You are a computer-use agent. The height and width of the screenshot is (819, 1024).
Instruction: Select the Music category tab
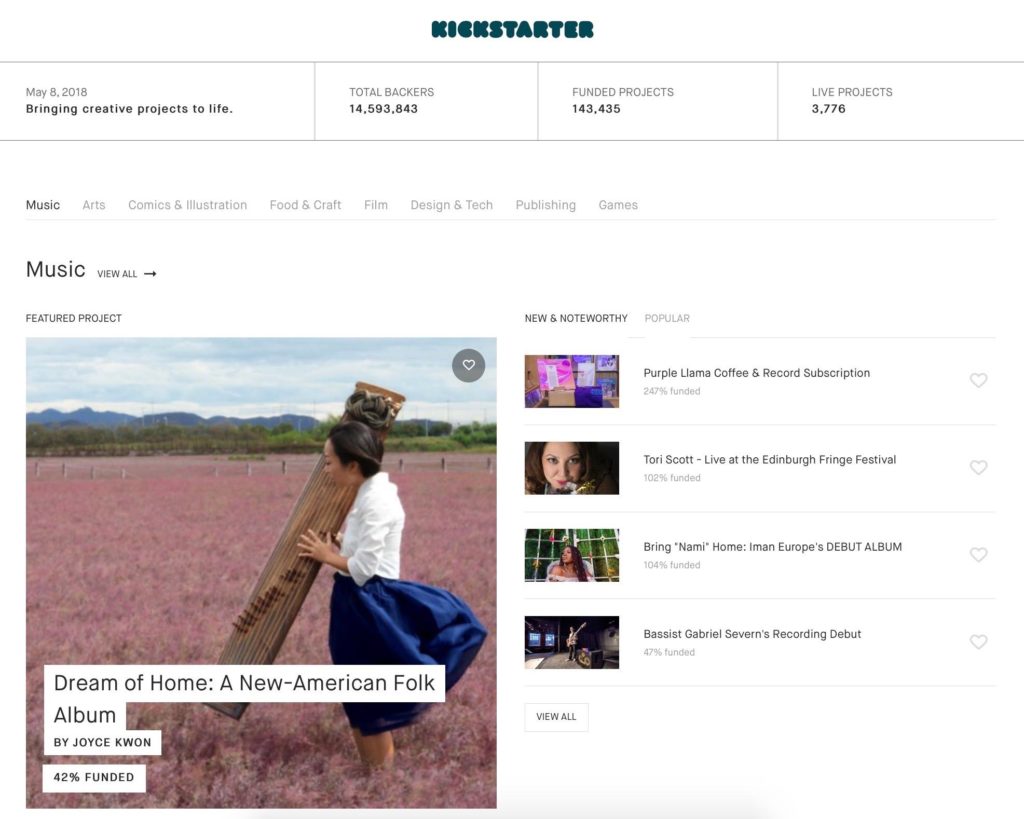coord(42,205)
